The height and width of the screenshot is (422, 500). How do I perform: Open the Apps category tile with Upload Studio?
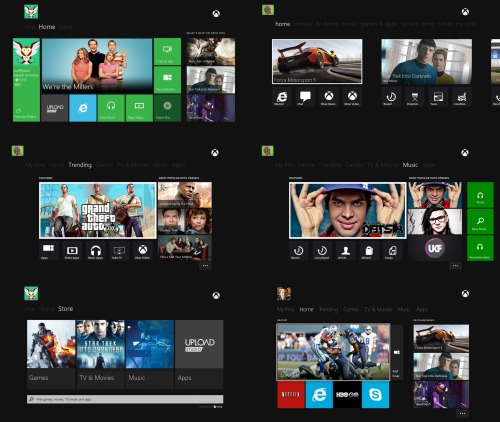point(199,354)
